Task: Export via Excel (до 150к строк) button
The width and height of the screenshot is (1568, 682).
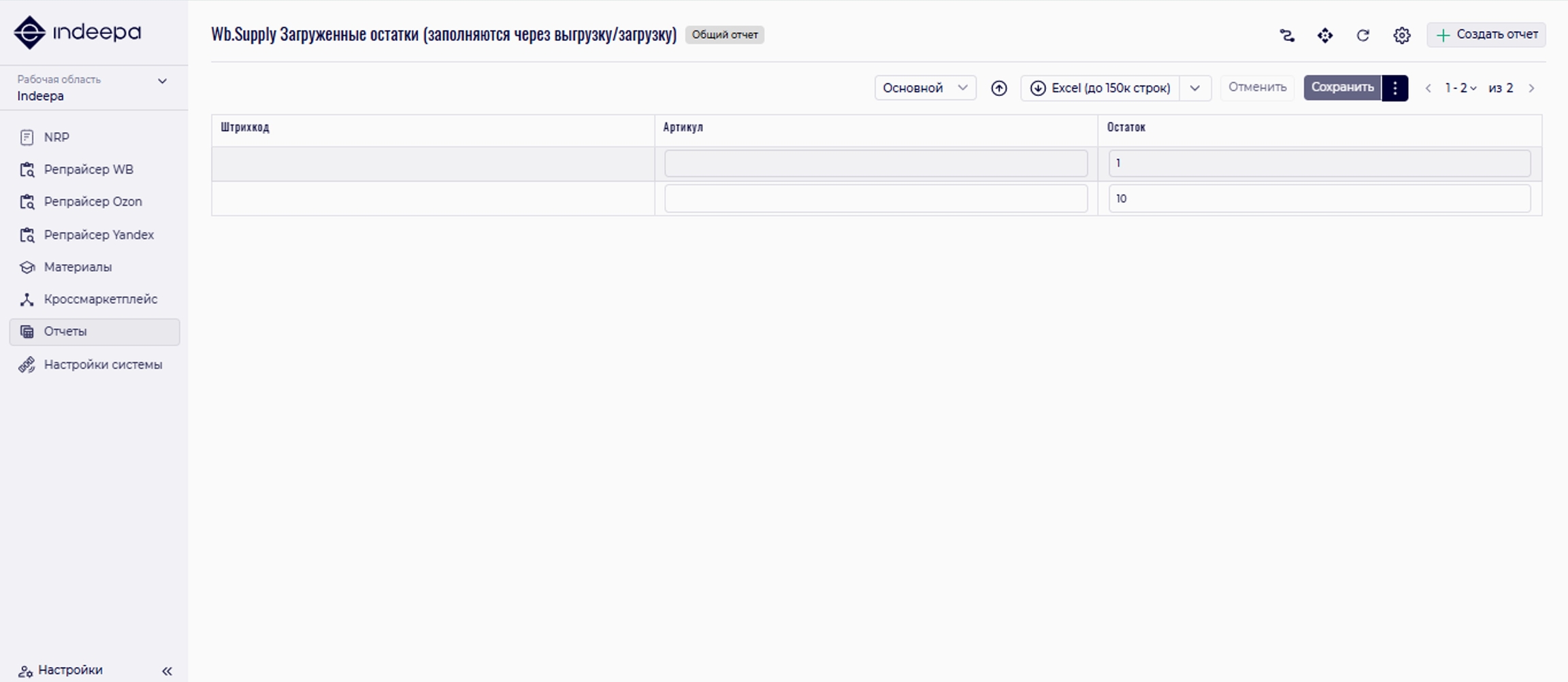Action: pos(1100,88)
